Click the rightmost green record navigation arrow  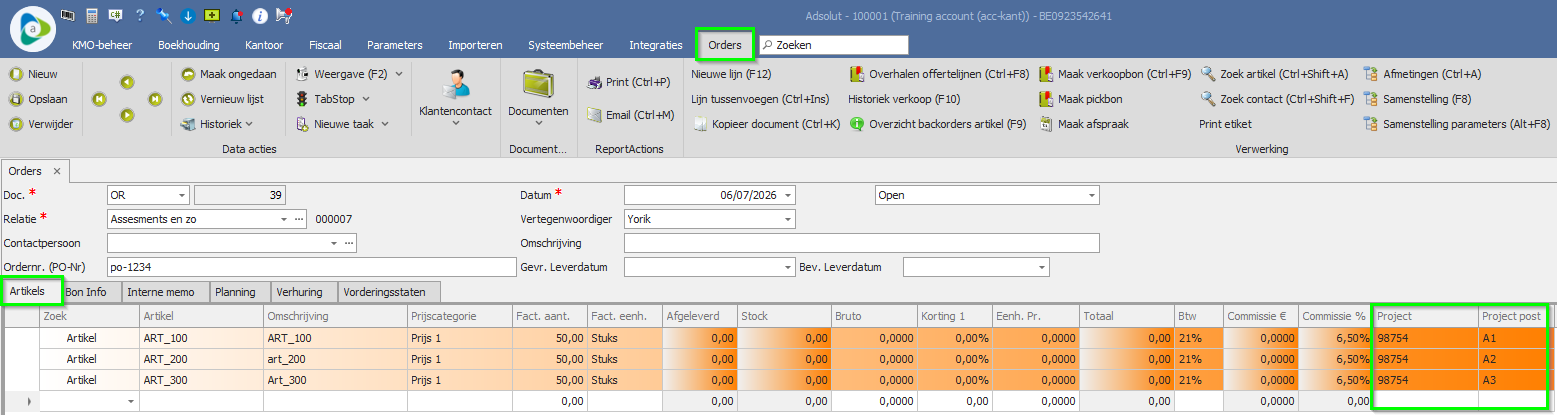tap(155, 99)
